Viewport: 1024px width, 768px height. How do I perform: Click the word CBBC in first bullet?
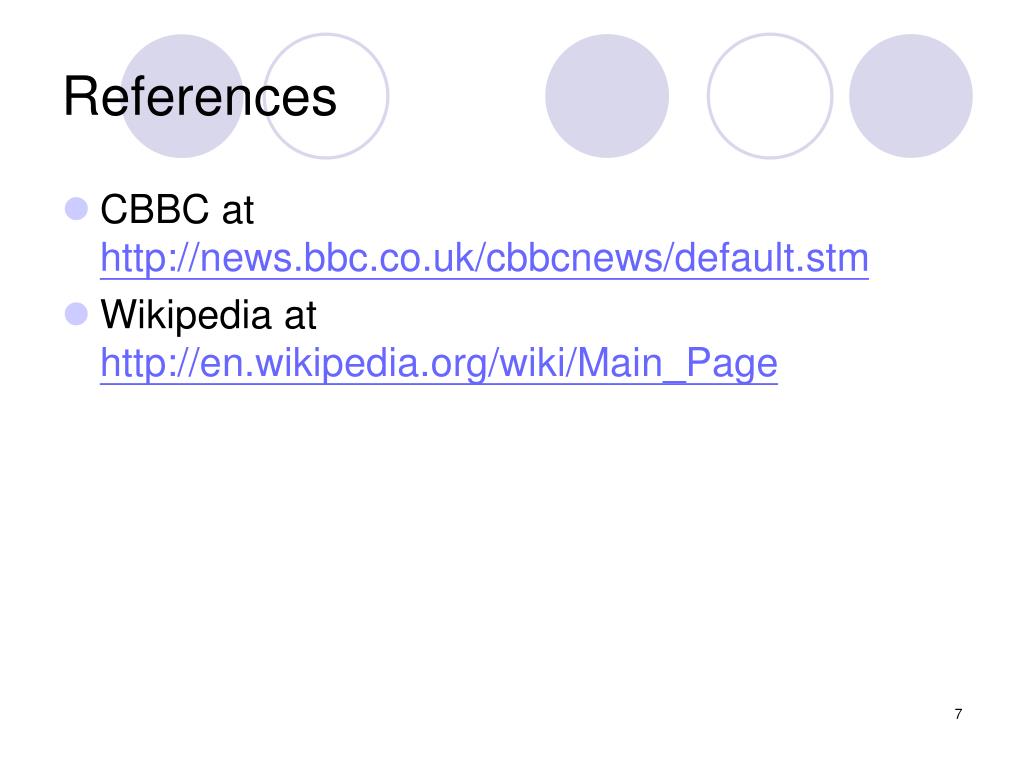(155, 210)
